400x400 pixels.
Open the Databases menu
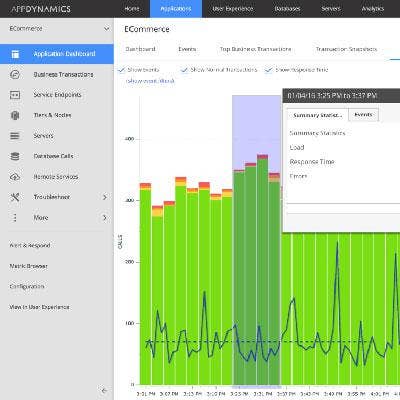287,9
